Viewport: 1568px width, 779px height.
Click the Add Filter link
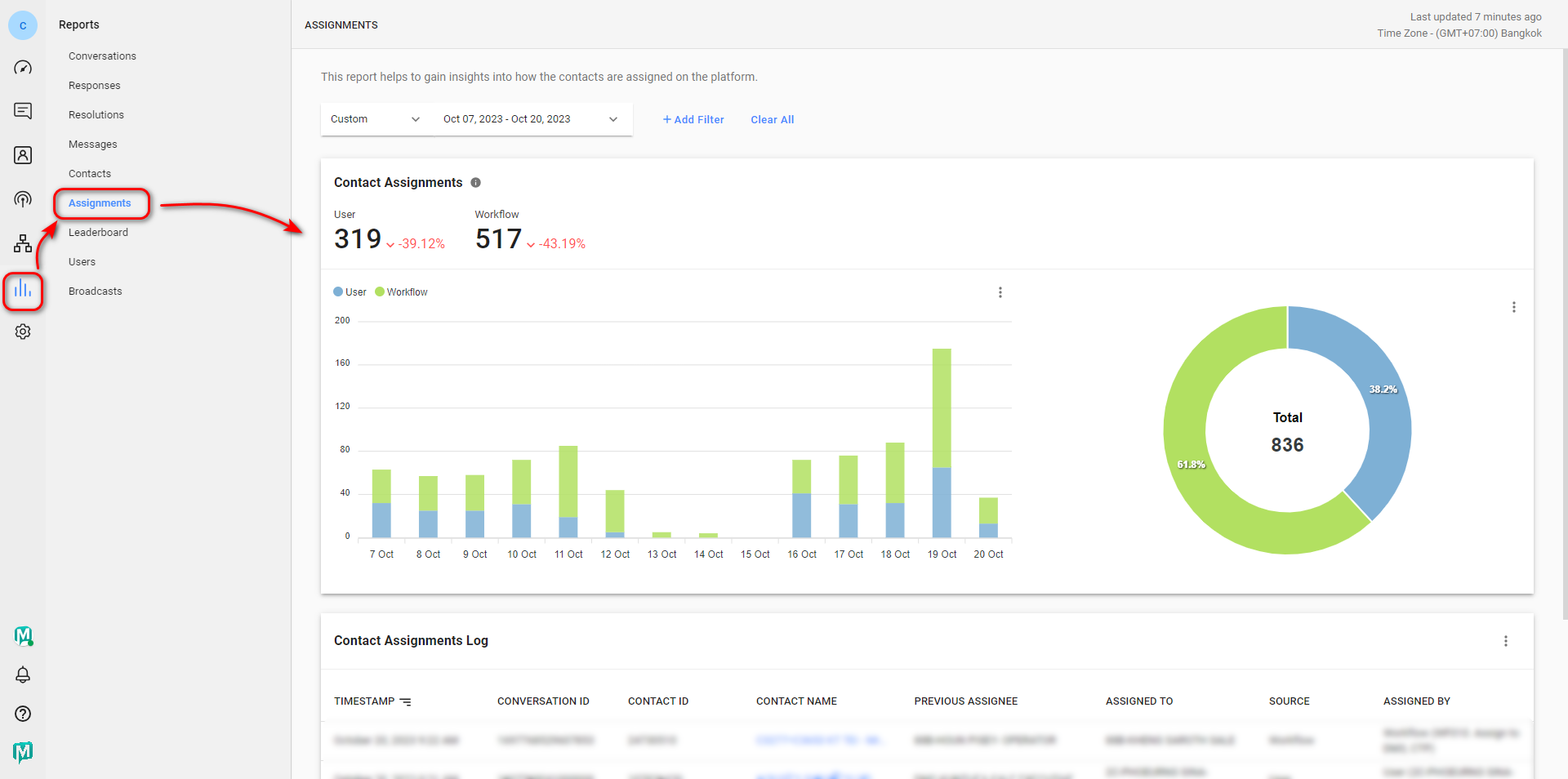pos(693,120)
